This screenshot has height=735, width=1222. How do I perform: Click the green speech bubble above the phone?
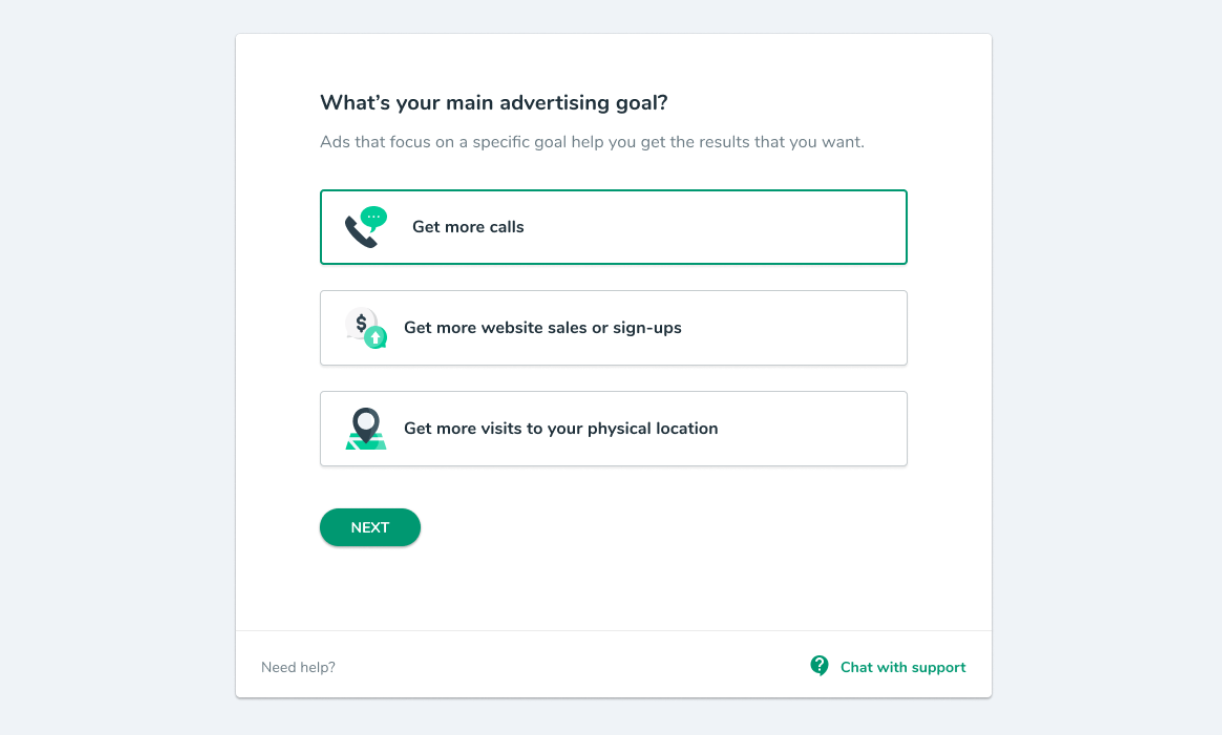(374, 218)
